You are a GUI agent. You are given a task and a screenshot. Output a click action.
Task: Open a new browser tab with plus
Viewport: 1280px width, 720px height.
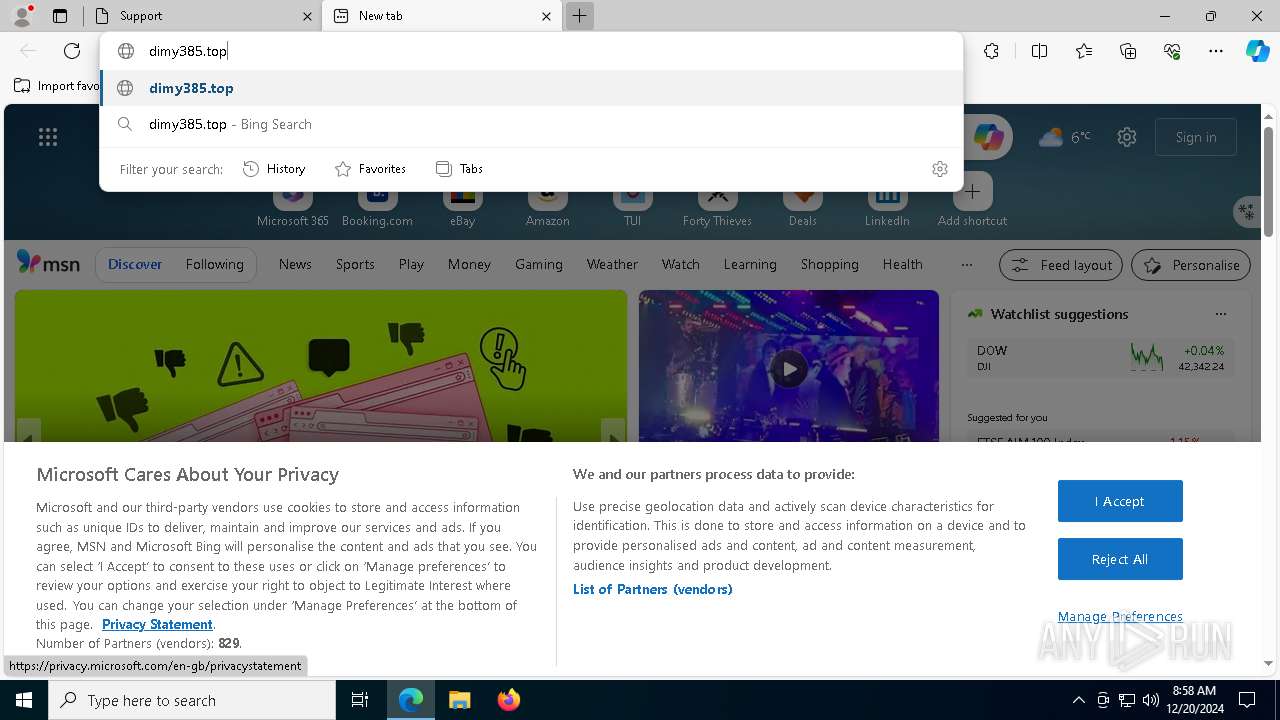coord(579,16)
